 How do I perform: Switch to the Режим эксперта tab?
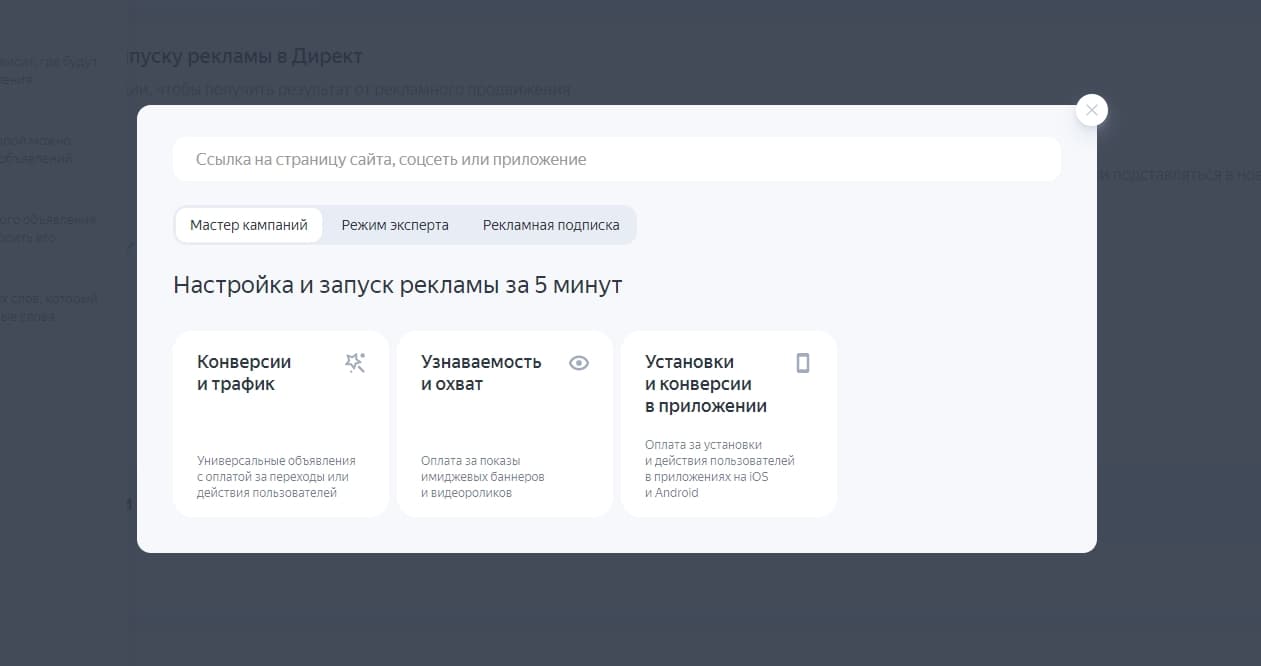point(394,224)
